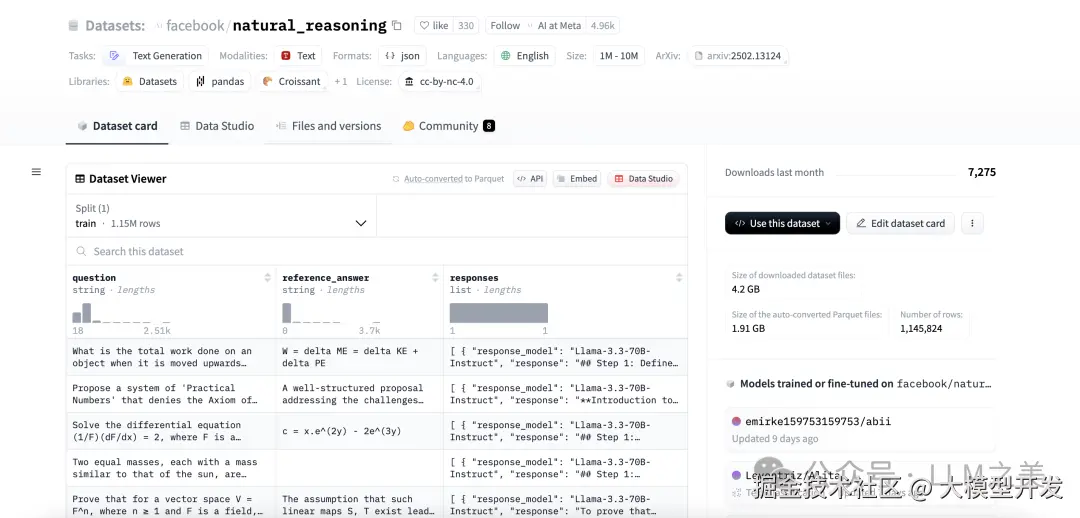
Task: Sort by the question column
Action: coord(268,278)
